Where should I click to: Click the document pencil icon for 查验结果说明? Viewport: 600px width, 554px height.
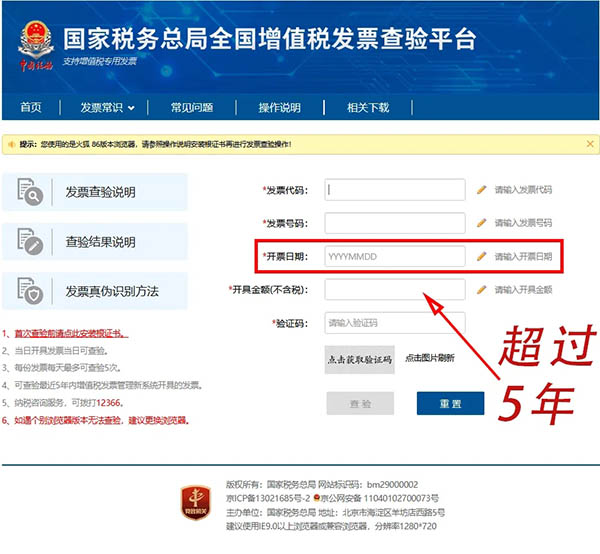(30, 241)
